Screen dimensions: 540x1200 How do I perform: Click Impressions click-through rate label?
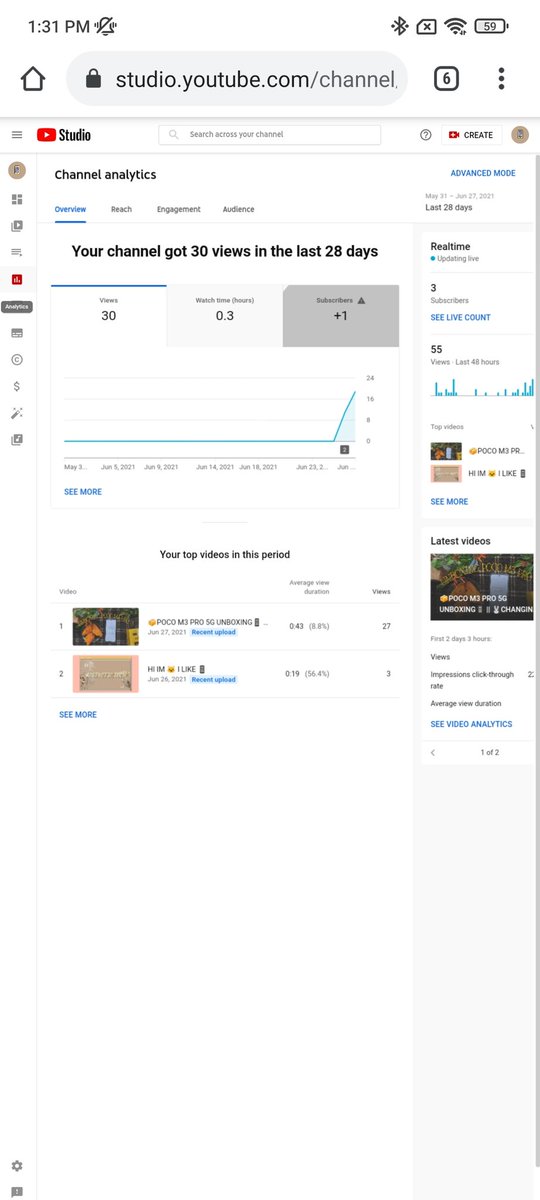pos(472,680)
